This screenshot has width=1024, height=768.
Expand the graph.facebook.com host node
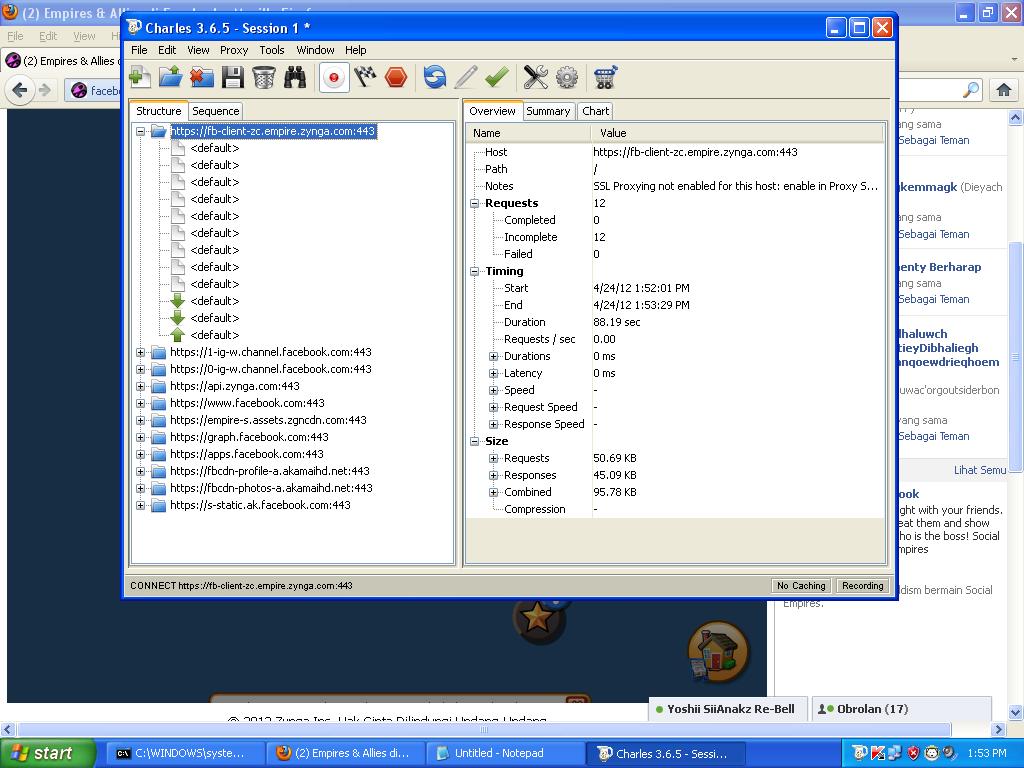pyautogui.click(x=140, y=437)
